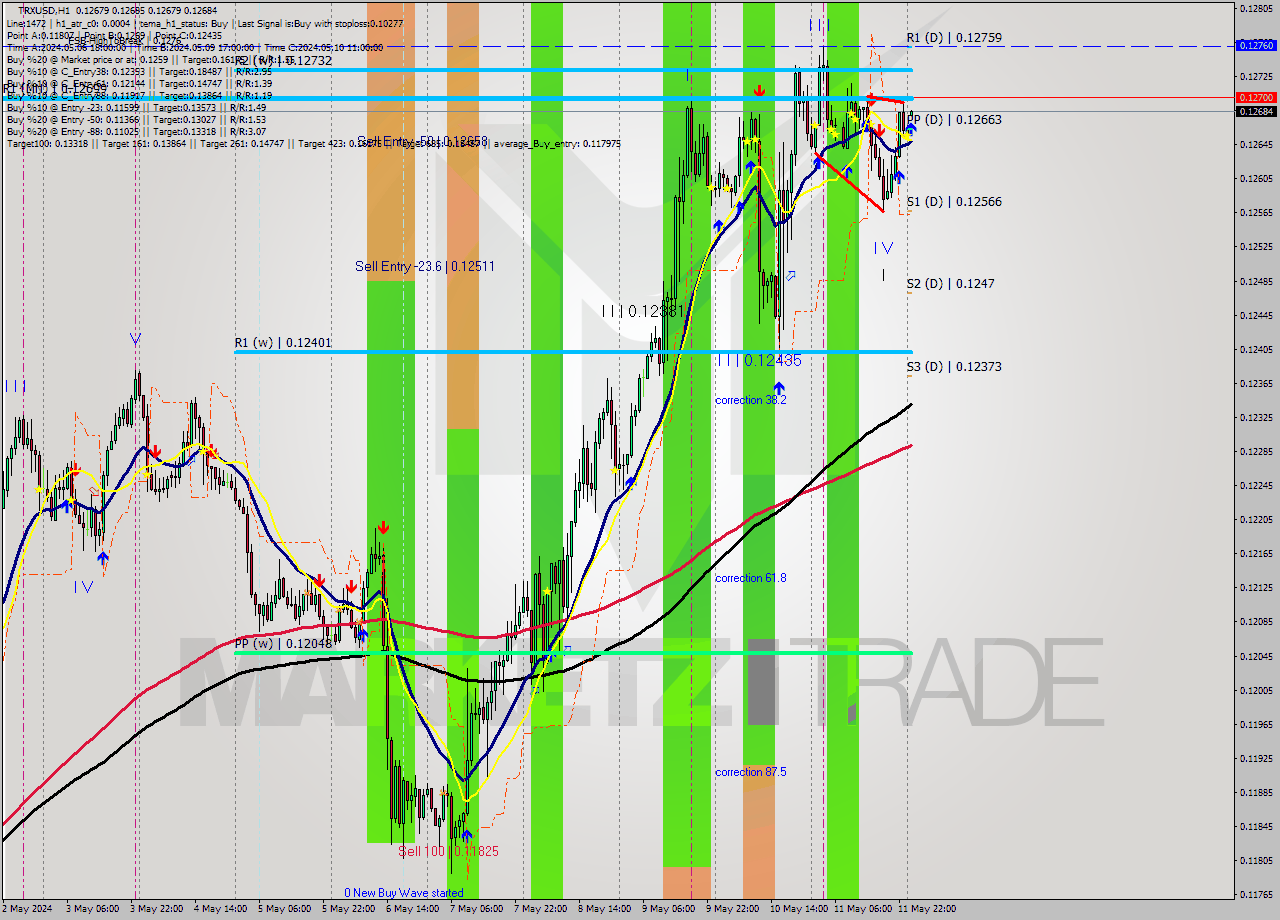
Task: Click the 0.12005 price axis label
Action: [1256, 690]
